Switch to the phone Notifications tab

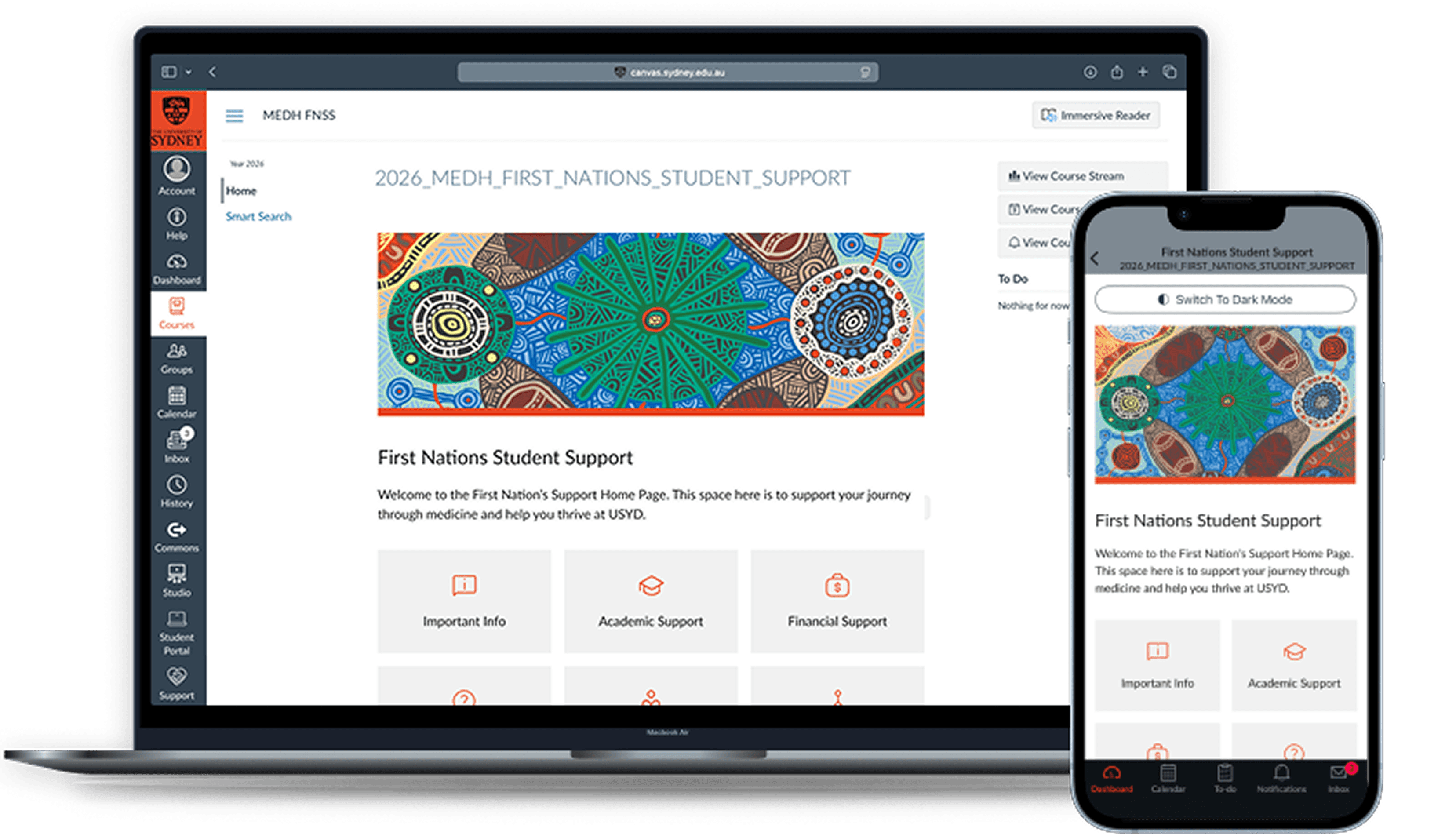(1281, 779)
